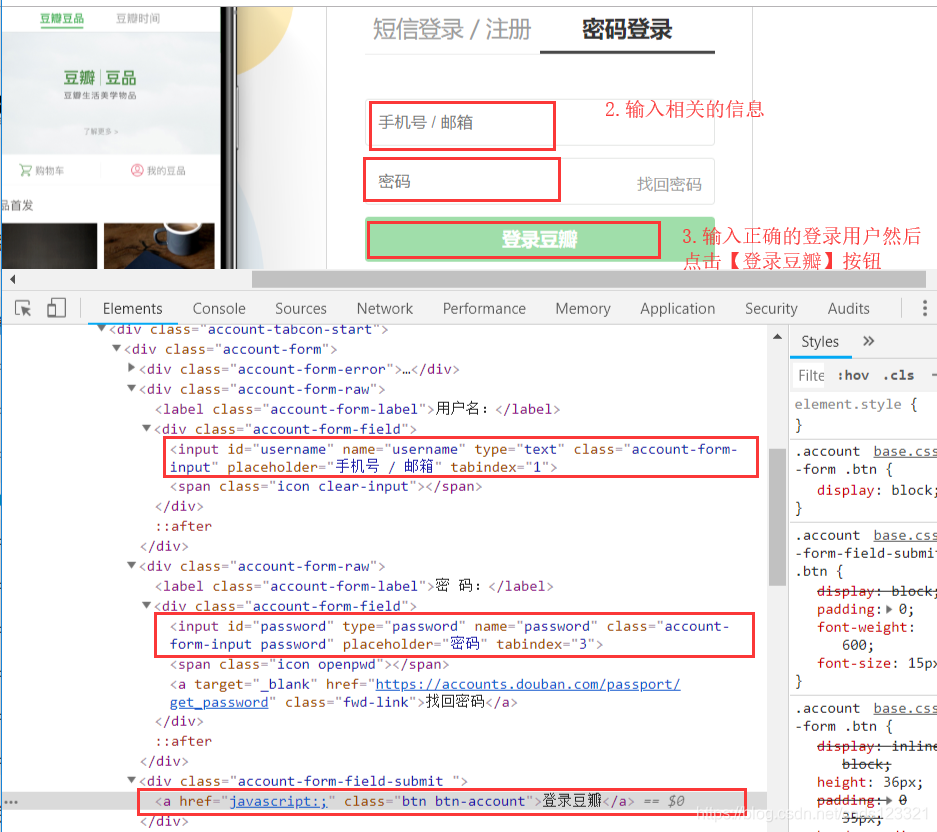Switch to 短信登录 / 注册 tab
The width and height of the screenshot is (937, 832).
(452, 29)
